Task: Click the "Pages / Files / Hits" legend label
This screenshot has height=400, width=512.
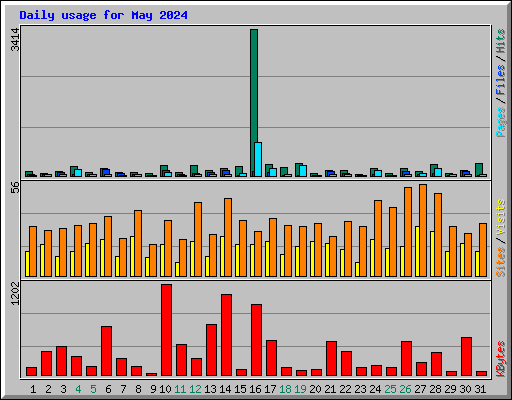Action: (x=500, y=83)
